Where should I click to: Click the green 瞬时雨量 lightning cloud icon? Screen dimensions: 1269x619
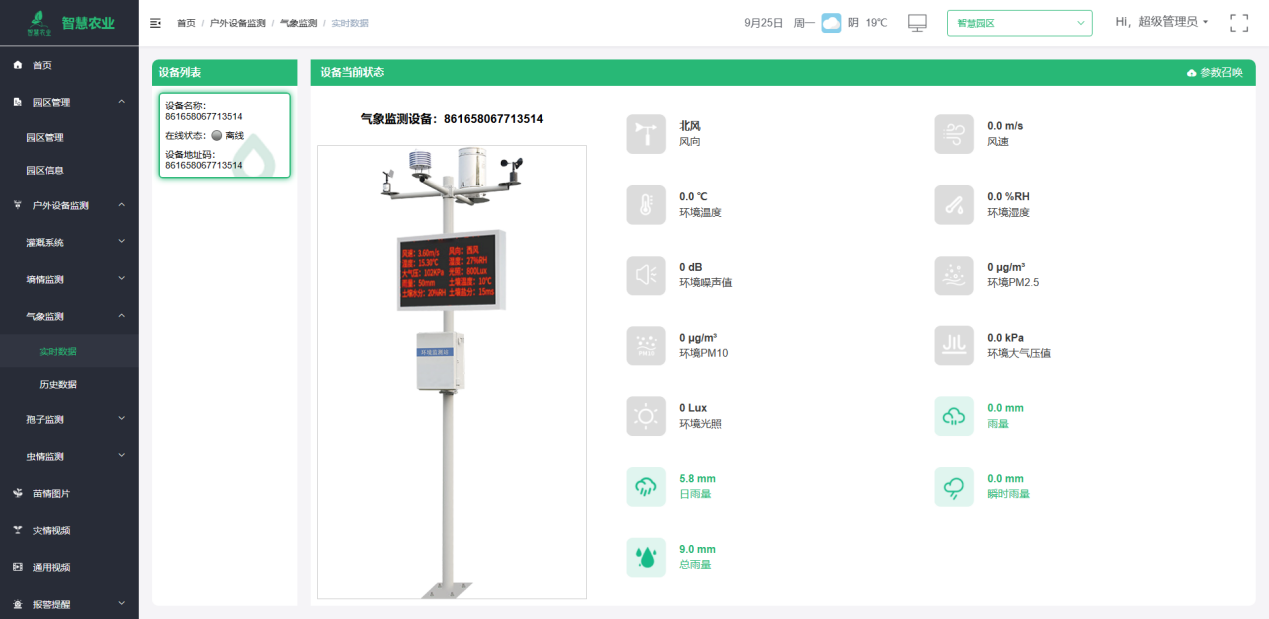954,486
